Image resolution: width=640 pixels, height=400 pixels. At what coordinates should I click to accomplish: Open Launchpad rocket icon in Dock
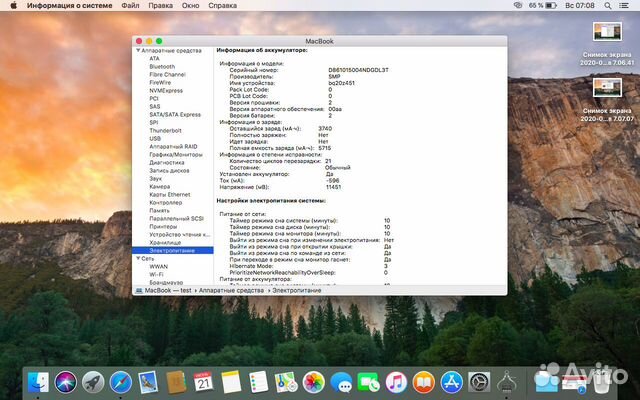[93, 383]
